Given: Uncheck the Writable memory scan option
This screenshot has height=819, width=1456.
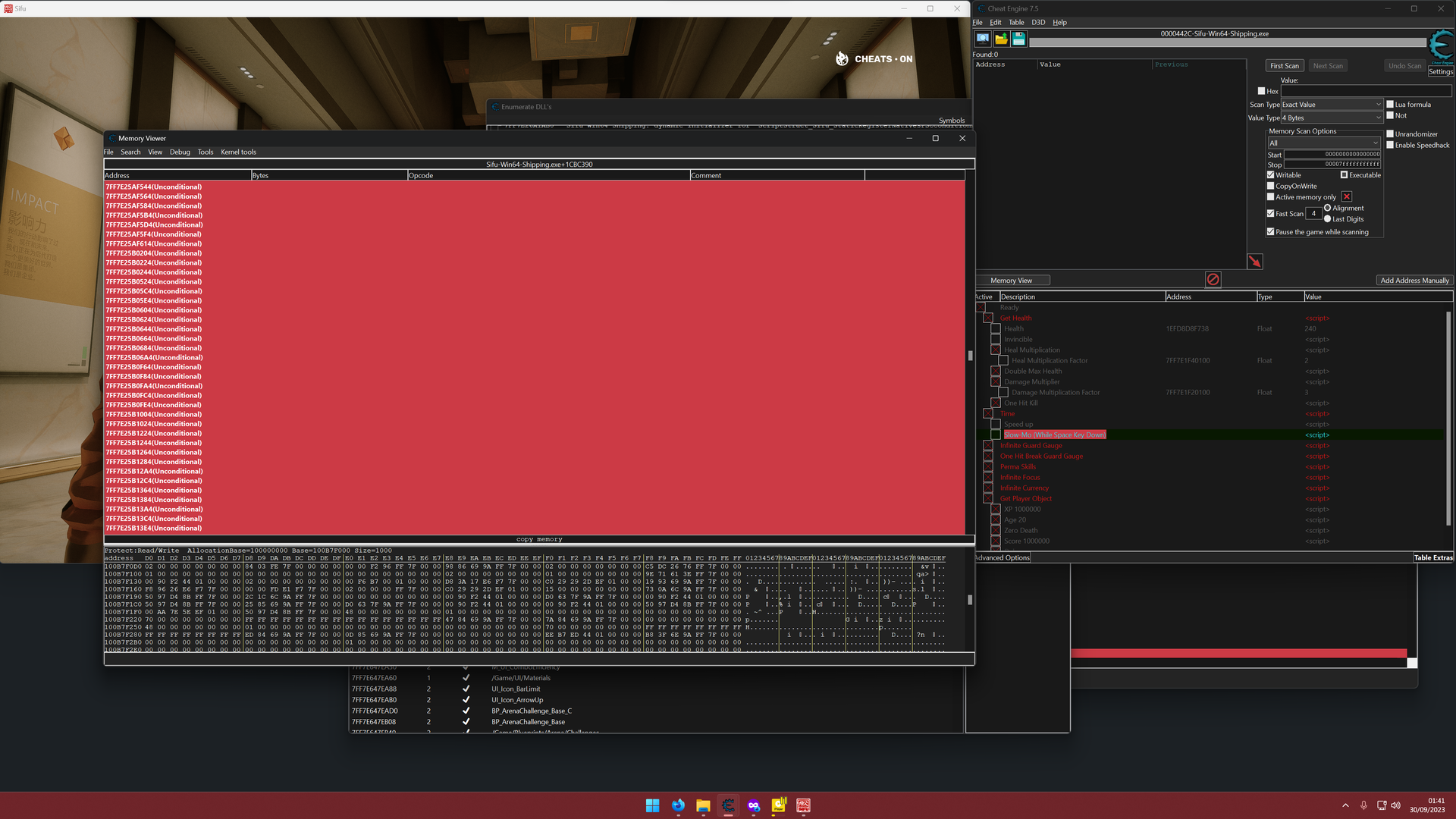Looking at the screenshot, I should point(1271,174).
